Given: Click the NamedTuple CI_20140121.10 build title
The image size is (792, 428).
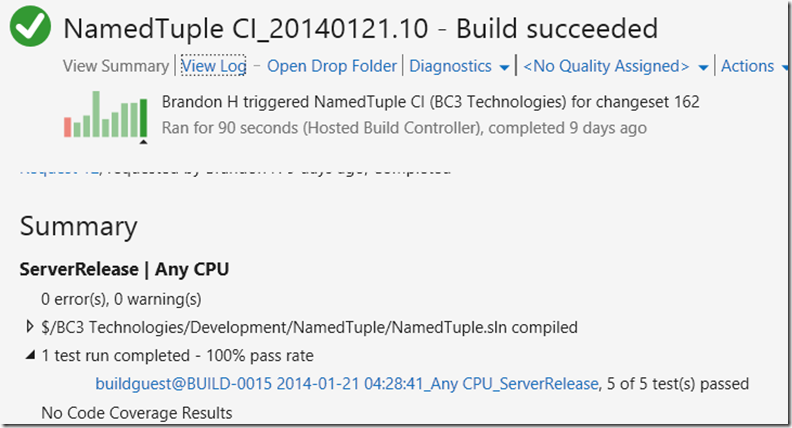Looking at the screenshot, I should pos(245,28).
